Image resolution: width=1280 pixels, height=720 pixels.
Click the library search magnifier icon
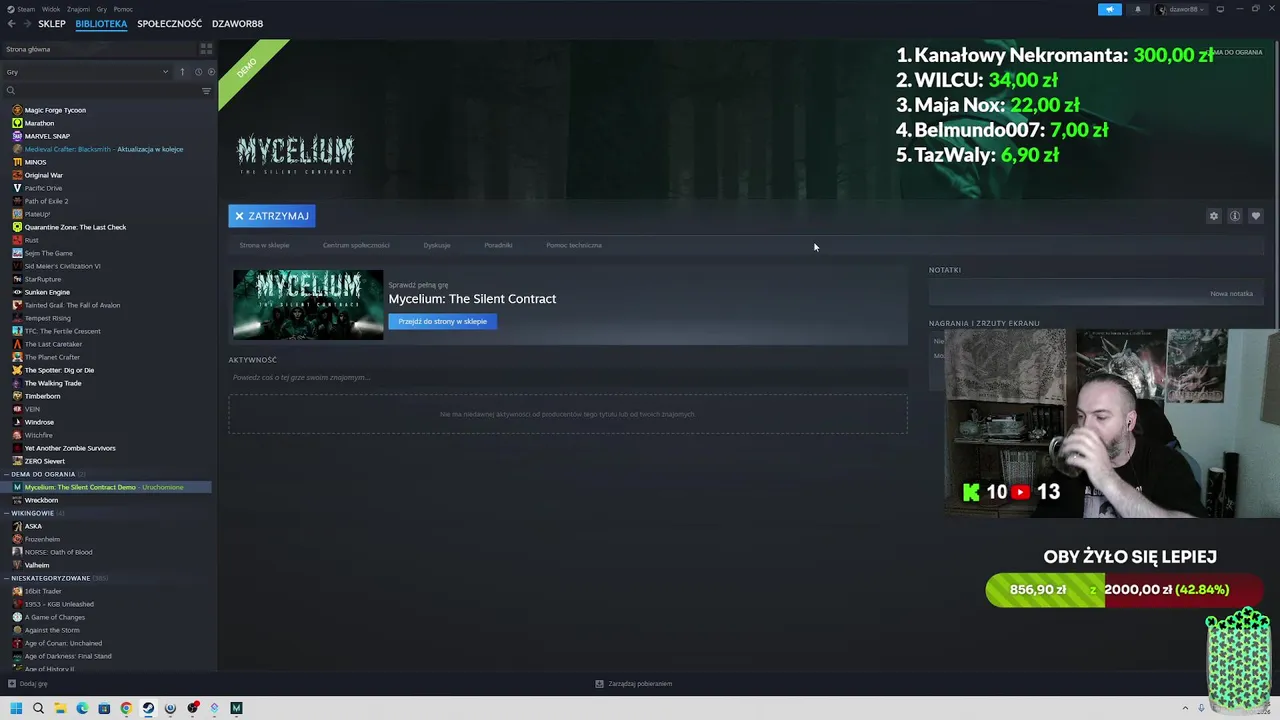click(11, 91)
